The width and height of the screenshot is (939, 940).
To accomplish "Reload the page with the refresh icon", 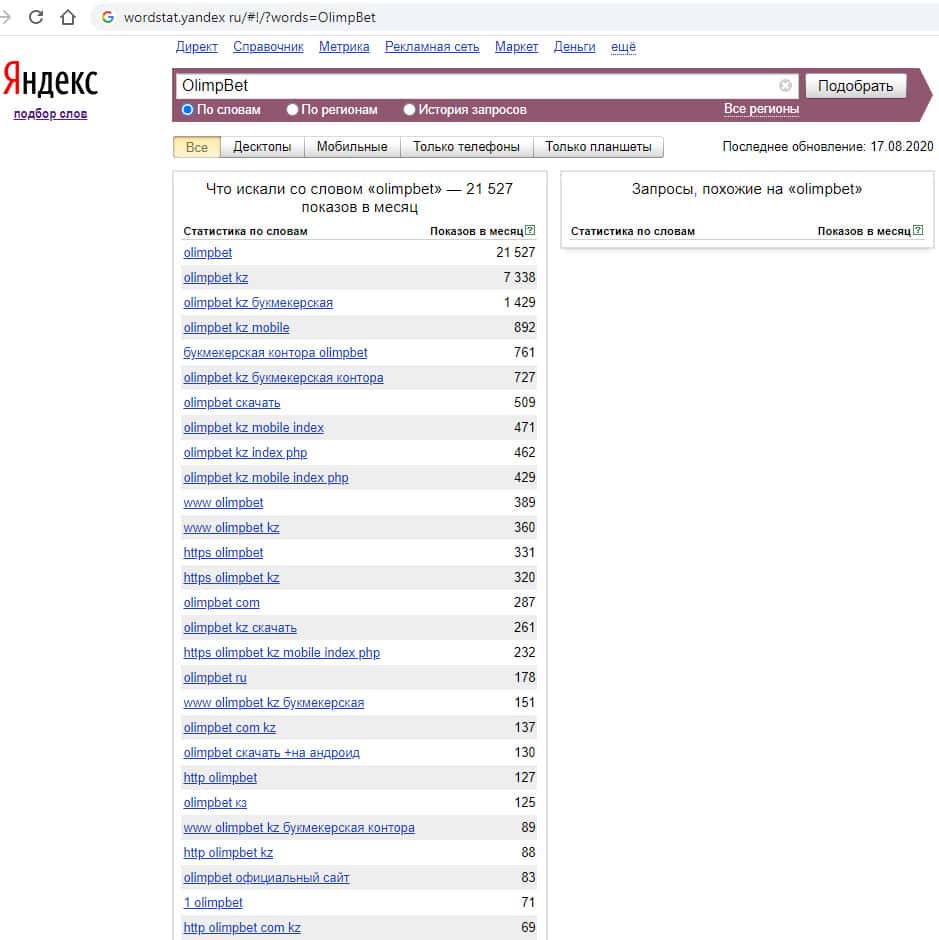I will coord(36,17).
